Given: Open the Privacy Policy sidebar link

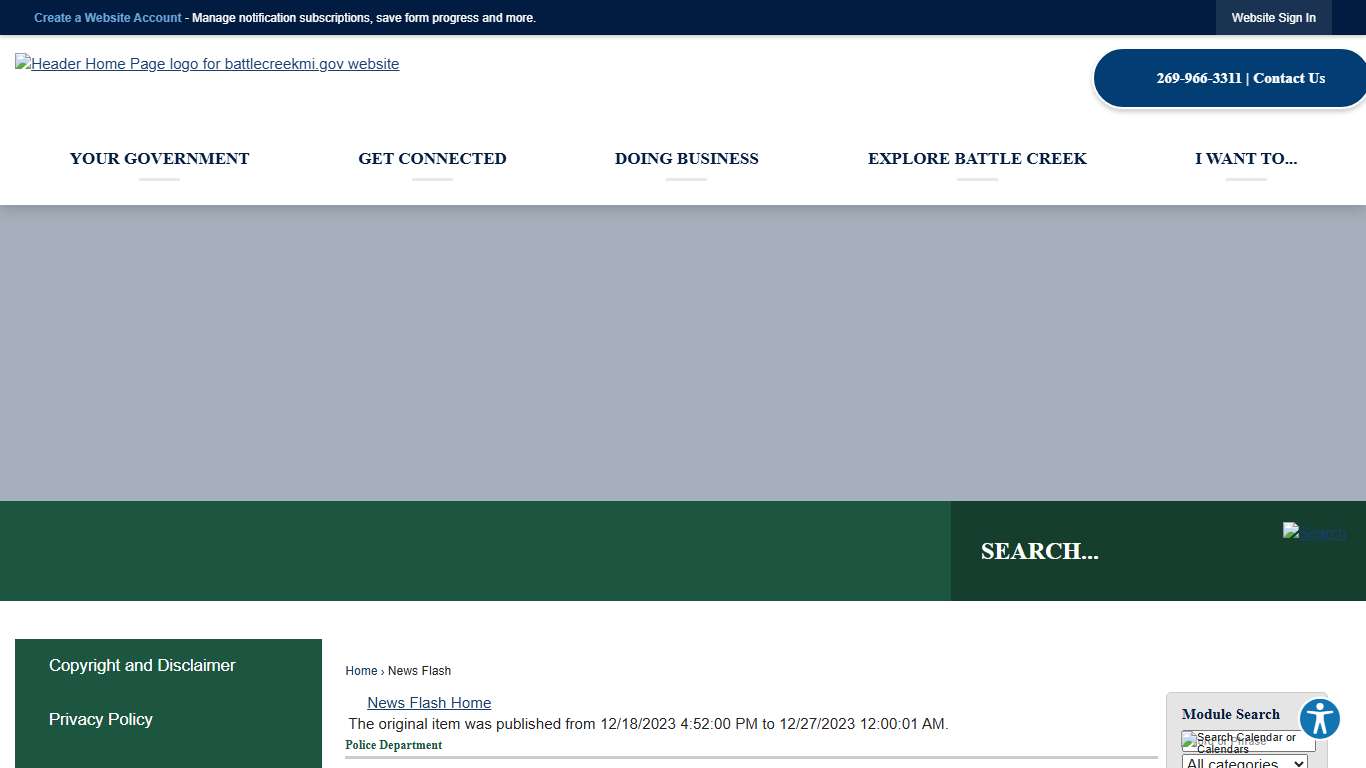Looking at the screenshot, I should (x=101, y=719).
